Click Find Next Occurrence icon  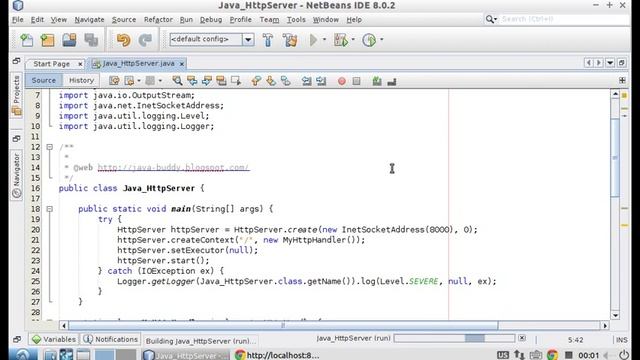(x=207, y=81)
